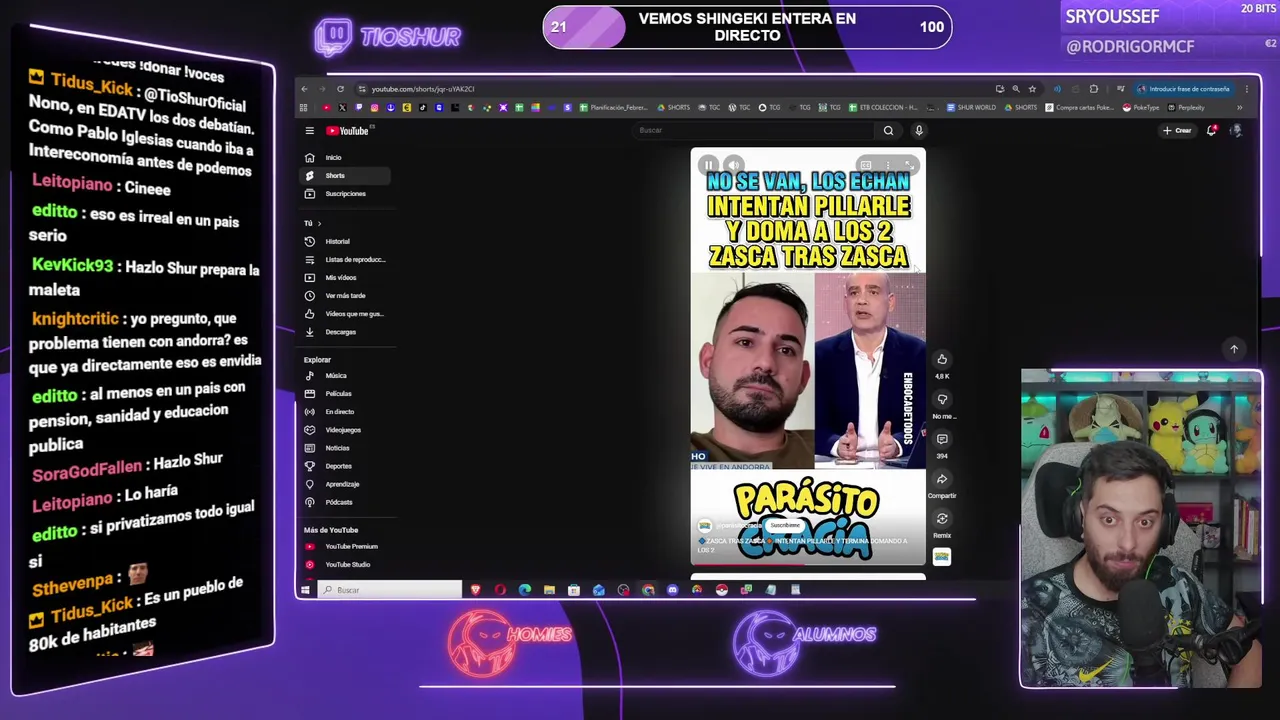Click Suscribirme on the Short
Screen dimensions: 1280x720
tap(785, 525)
